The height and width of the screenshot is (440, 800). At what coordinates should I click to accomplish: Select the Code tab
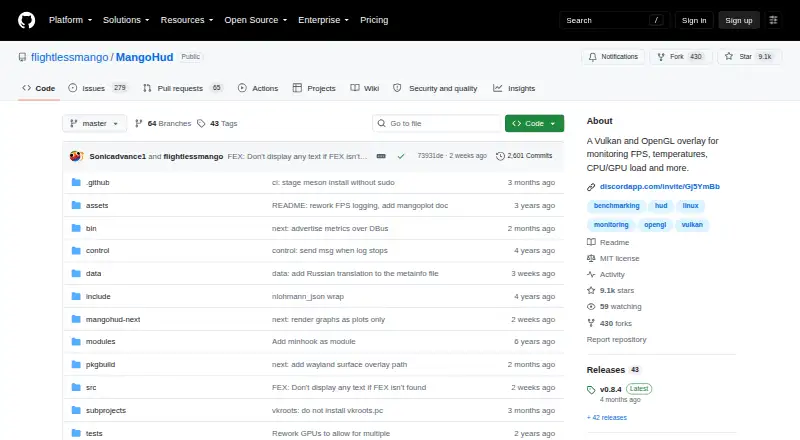[x=39, y=88]
